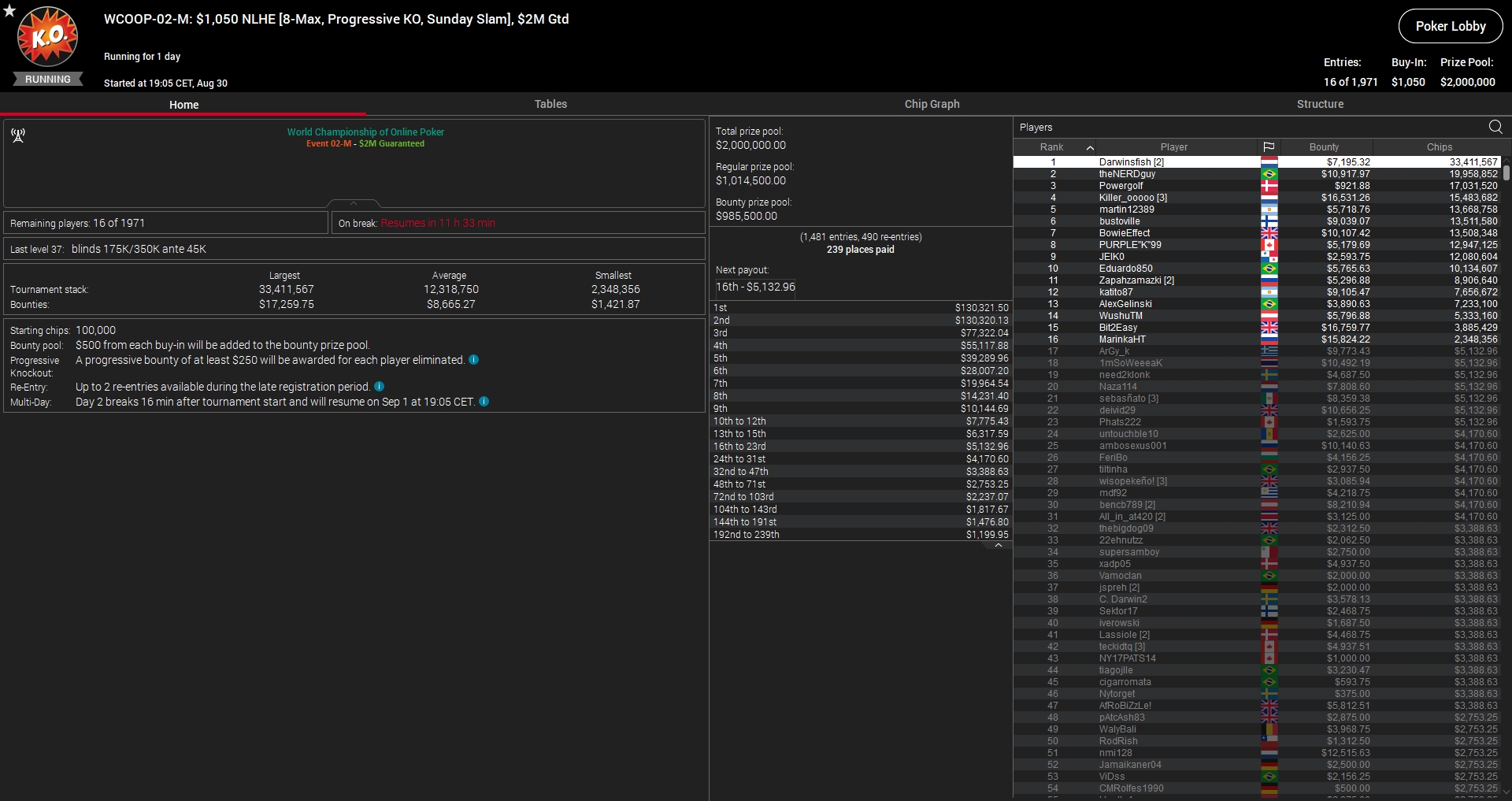Screen dimensions: 1512x801
Task: Open the Chip Graph tab
Action: click(x=932, y=104)
